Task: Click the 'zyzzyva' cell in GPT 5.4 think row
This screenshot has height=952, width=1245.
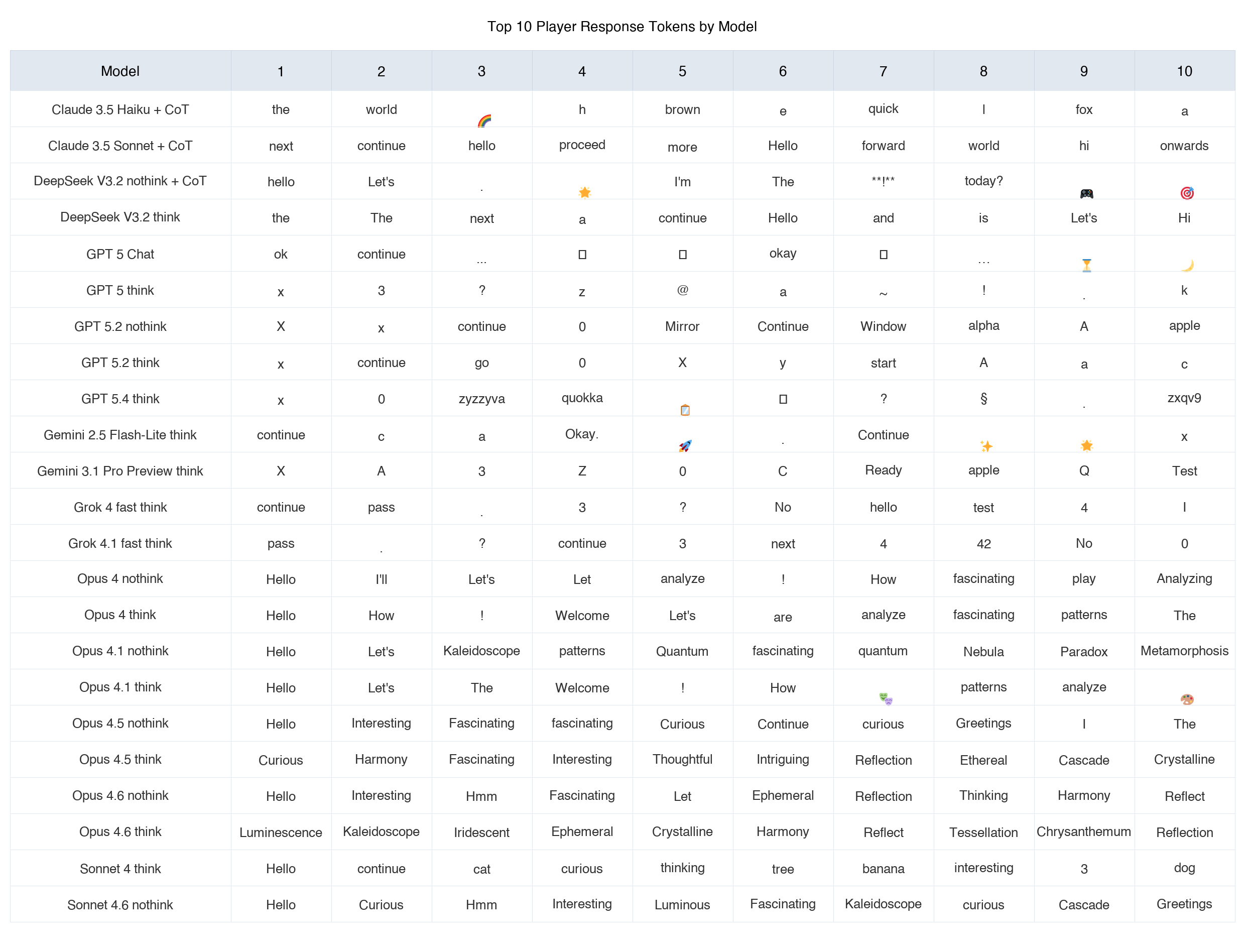Action: [x=481, y=398]
